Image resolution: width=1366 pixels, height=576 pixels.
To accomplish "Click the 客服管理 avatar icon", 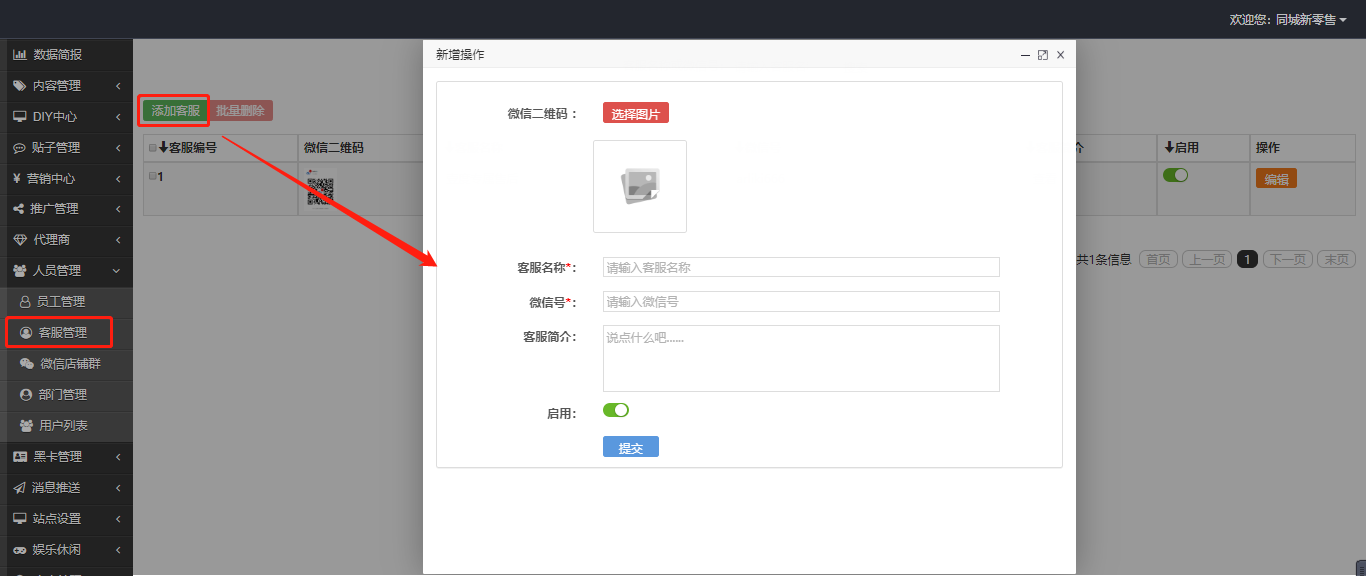I will coord(27,333).
